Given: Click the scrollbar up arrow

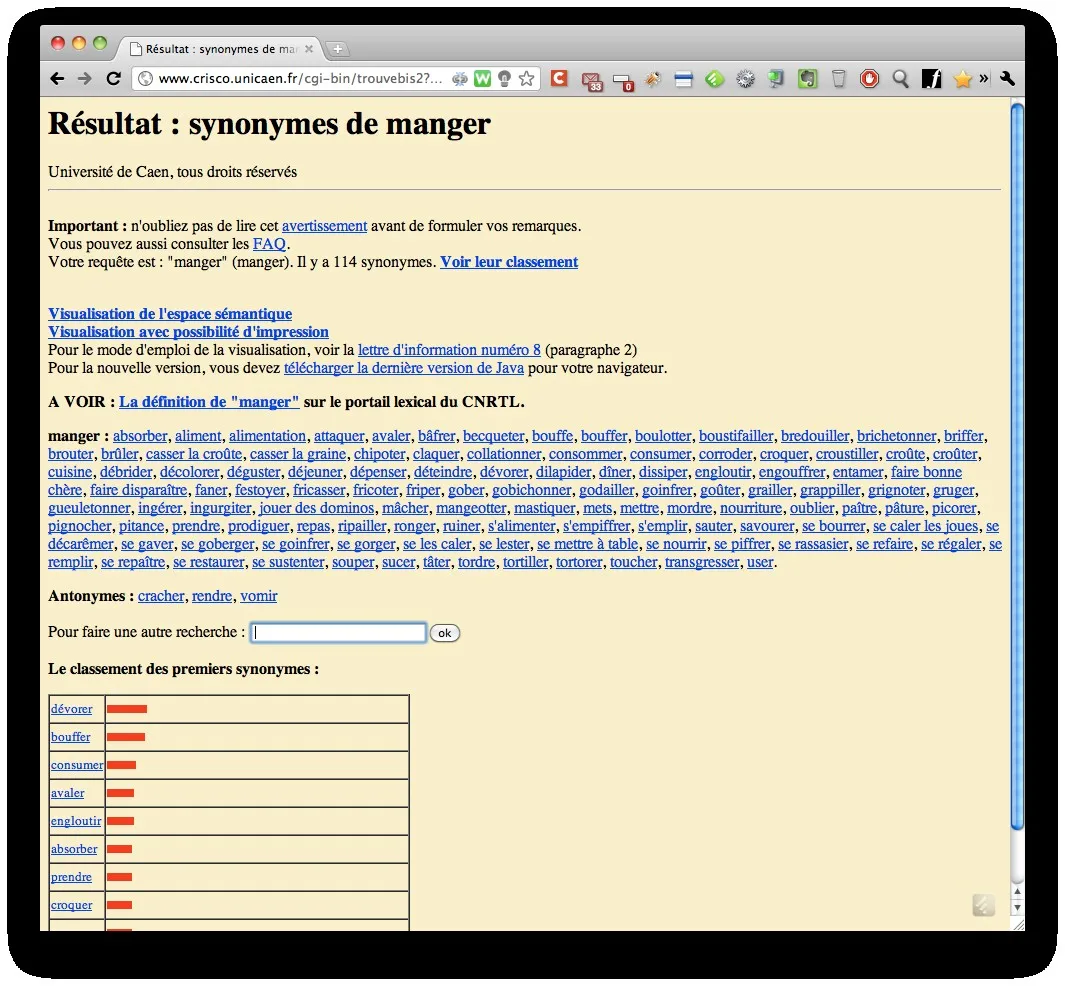Looking at the screenshot, I should pyautogui.click(x=1017, y=892).
